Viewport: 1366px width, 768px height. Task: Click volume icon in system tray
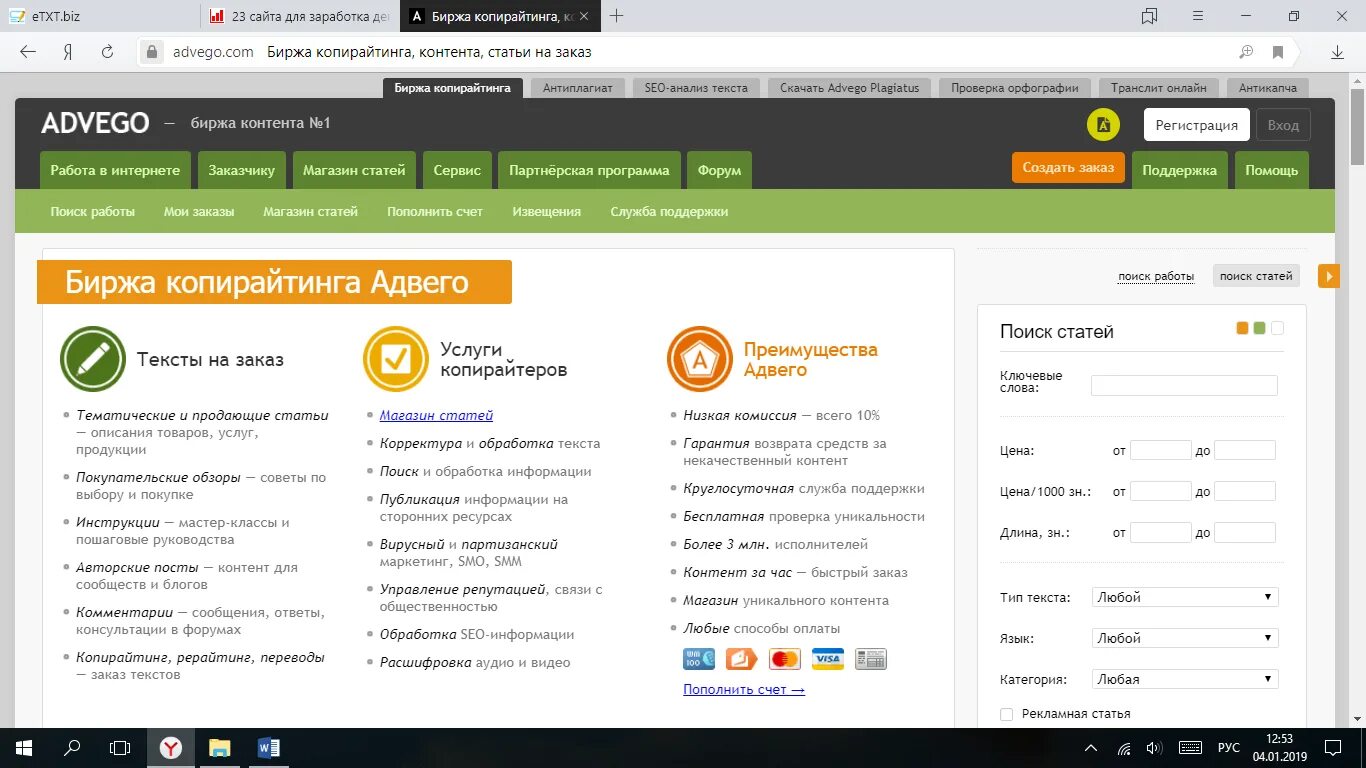[1154, 748]
